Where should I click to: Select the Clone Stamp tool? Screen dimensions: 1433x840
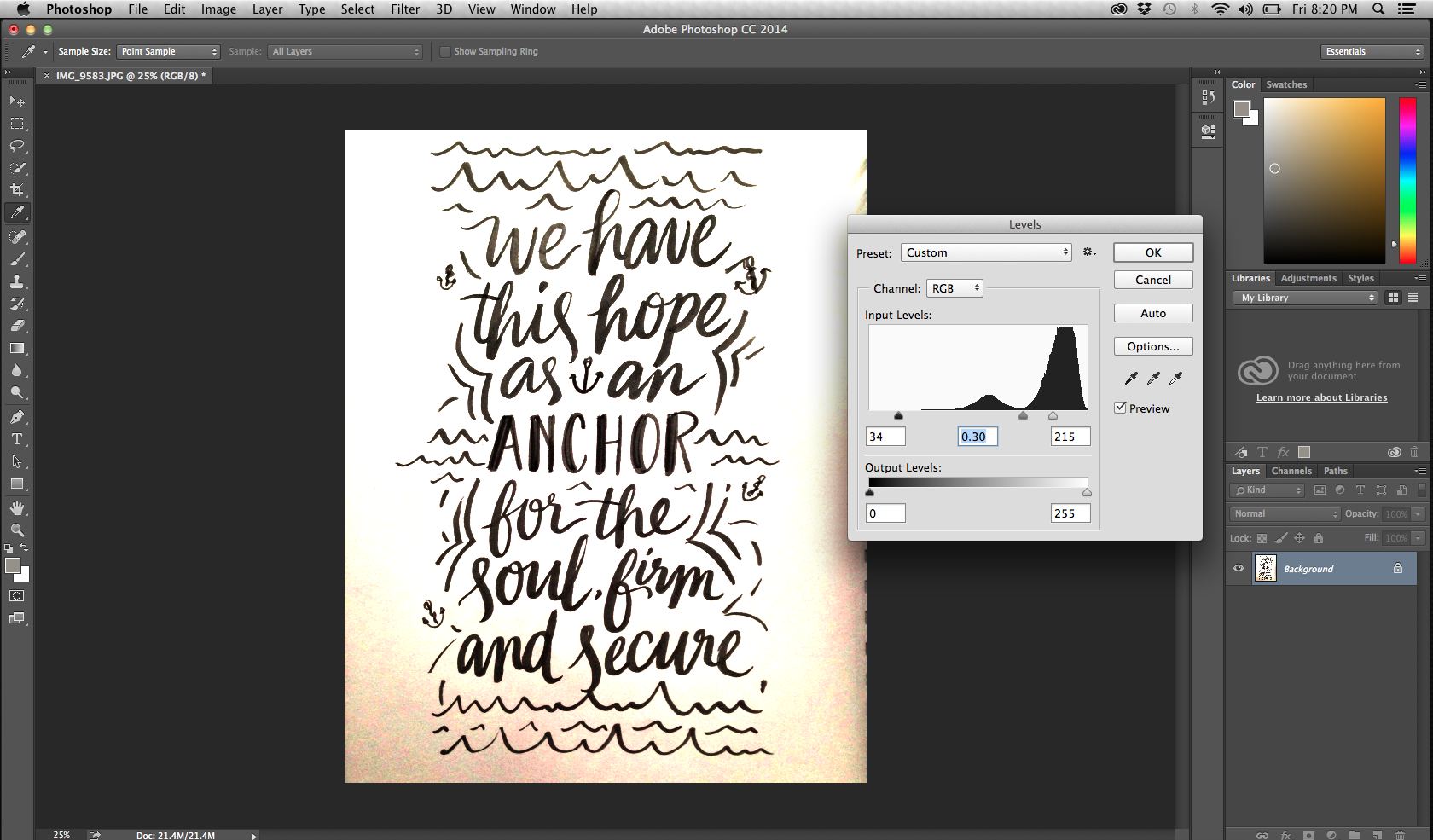pos(17,281)
